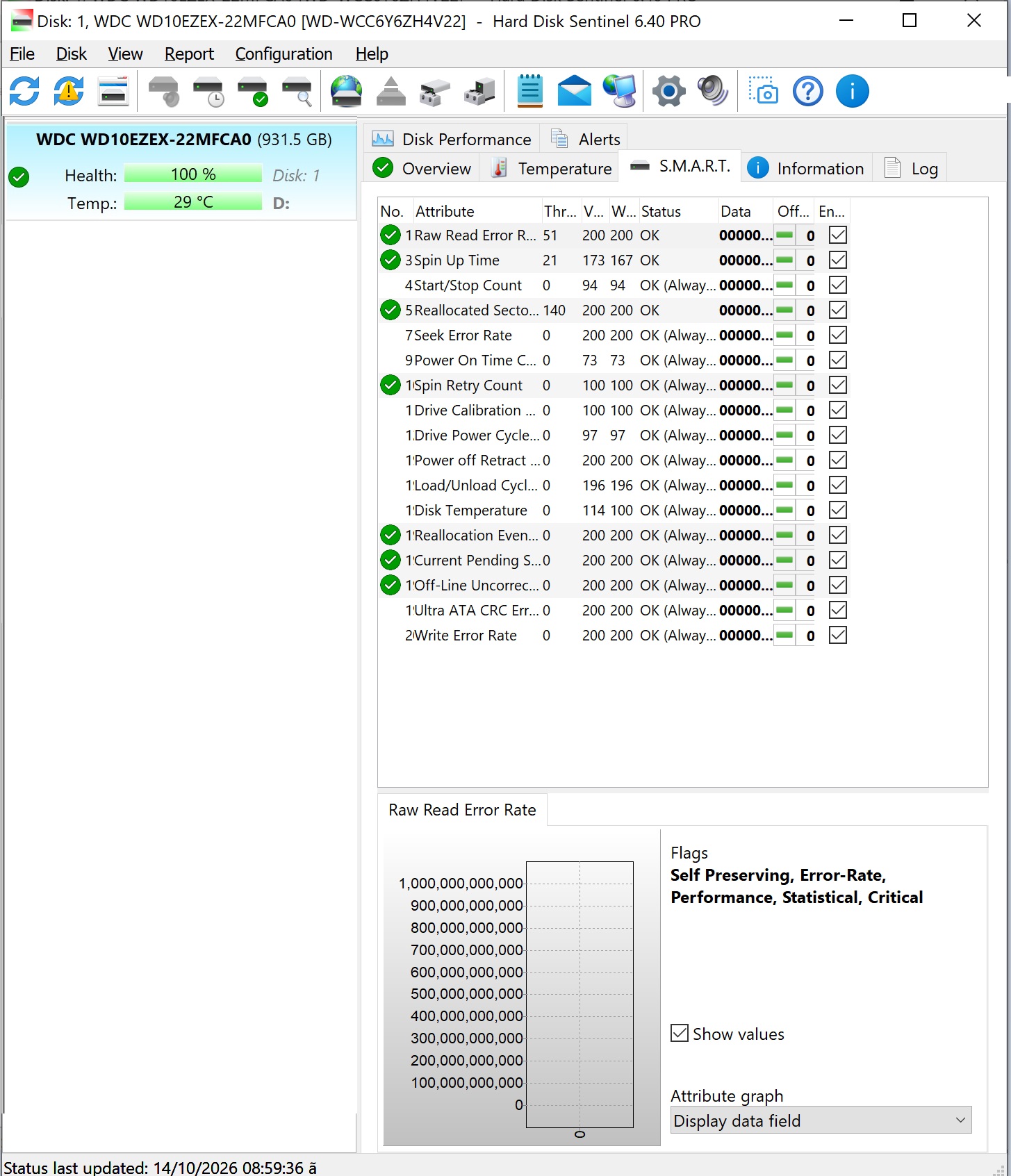Toggle the Enable checkbox for Write Error Rate
Viewport: 1011px width, 1176px height.
(838, 636)
